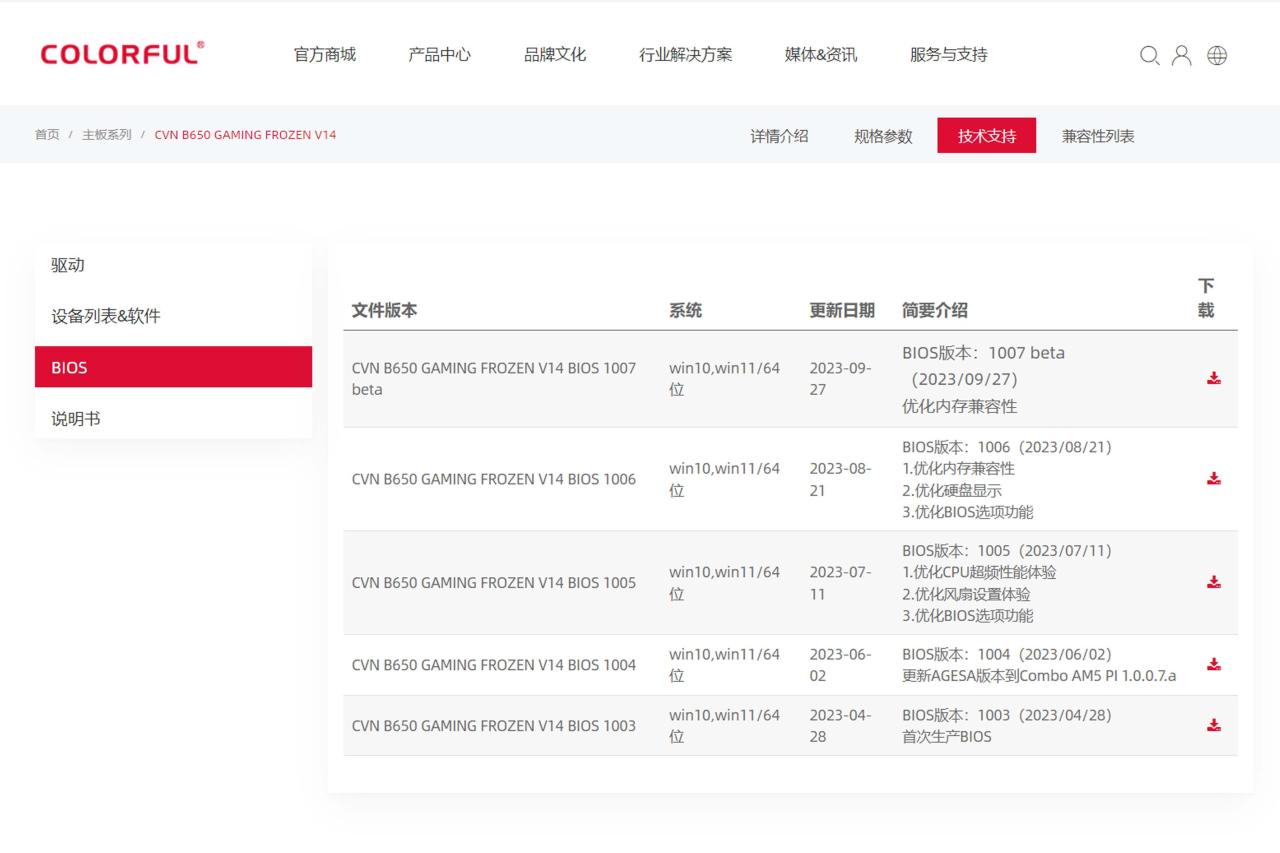The width and height of the screenshot is (1280, 853).
Task: Click date 2023-09-27 cell
Action: (840, 378)
